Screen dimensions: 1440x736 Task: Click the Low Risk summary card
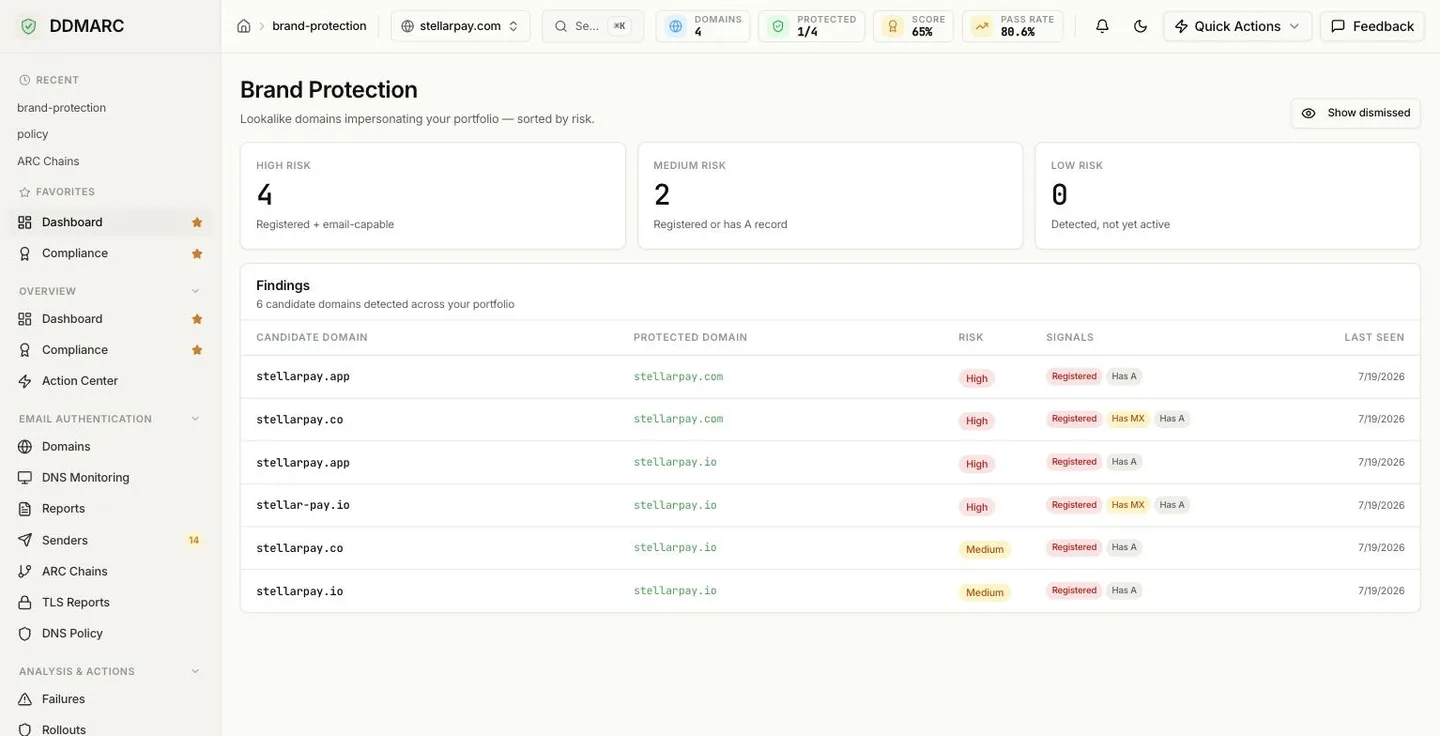click(x=1227, y=196)
